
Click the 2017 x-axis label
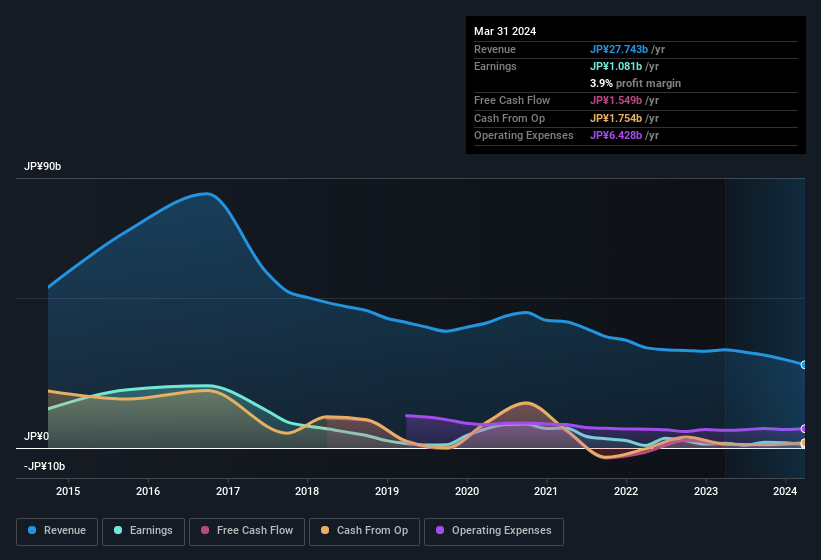click(228, 491)
